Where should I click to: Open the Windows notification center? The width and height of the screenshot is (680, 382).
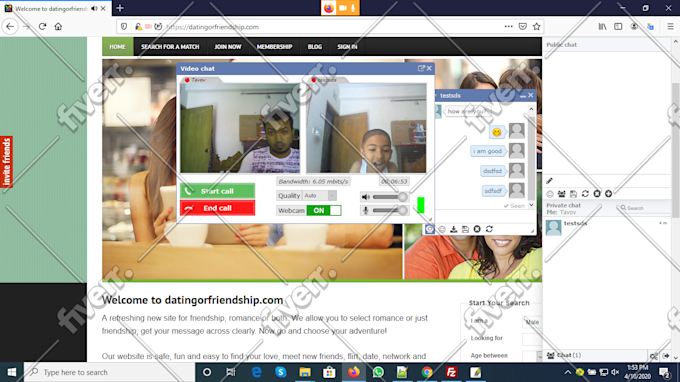(x=664, y=372)
